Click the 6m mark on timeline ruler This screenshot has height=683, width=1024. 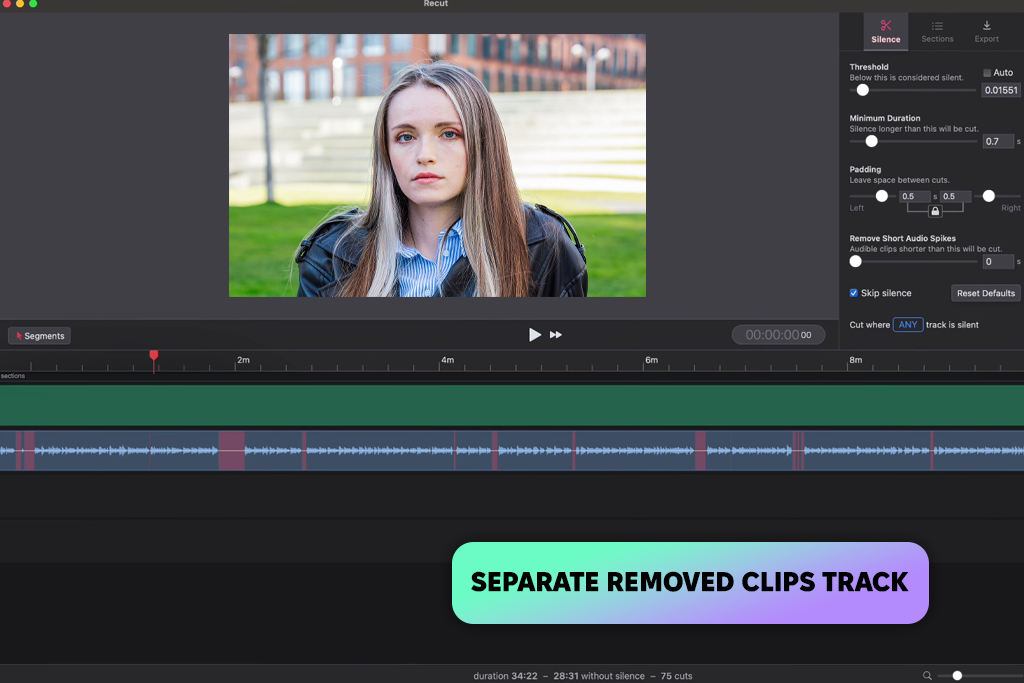651,360
